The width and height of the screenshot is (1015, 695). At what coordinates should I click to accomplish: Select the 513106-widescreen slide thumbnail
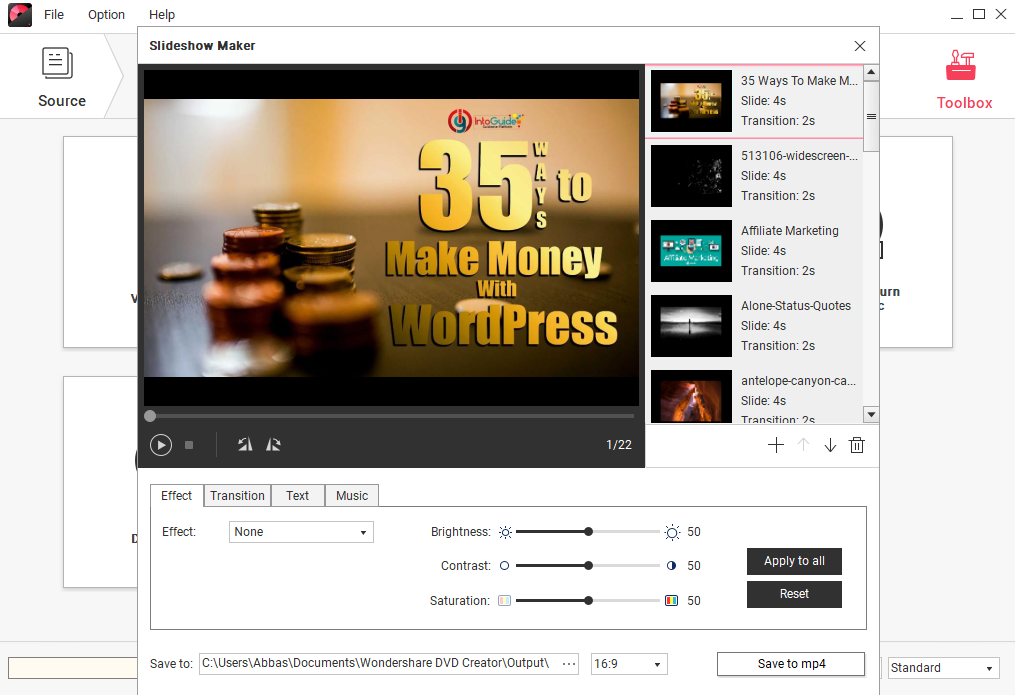691,176
